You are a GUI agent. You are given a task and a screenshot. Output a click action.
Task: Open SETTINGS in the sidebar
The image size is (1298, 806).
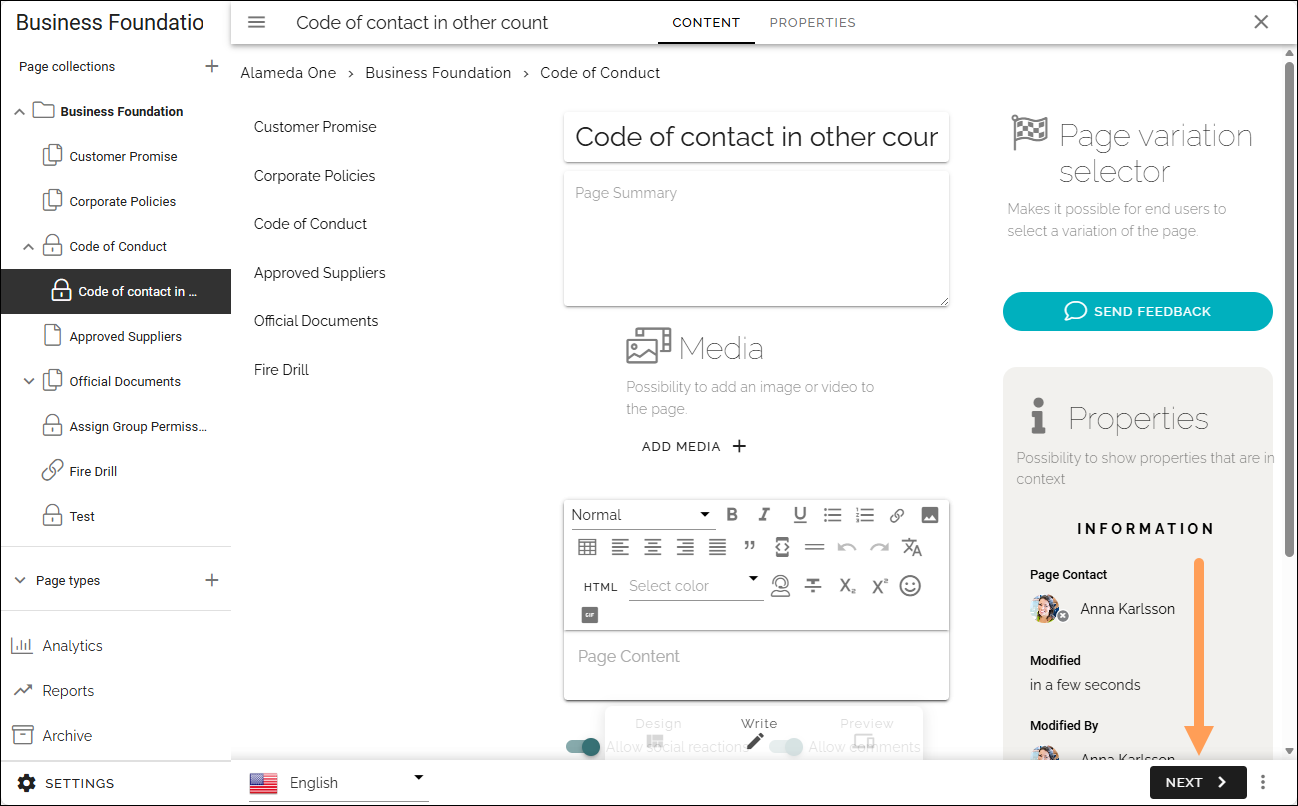66,783
